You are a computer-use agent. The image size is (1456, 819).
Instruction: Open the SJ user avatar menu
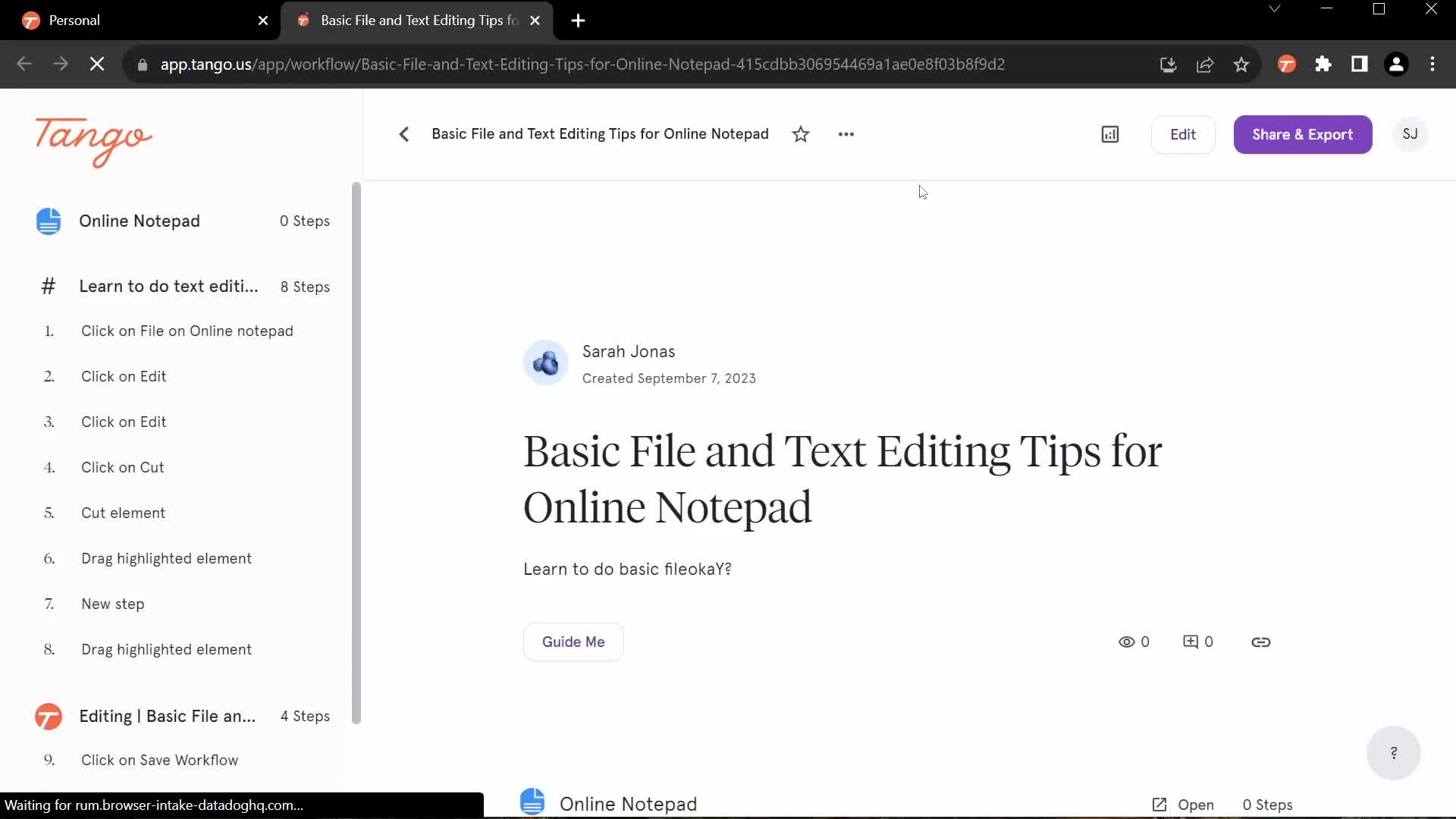[x=1410, y=134]
